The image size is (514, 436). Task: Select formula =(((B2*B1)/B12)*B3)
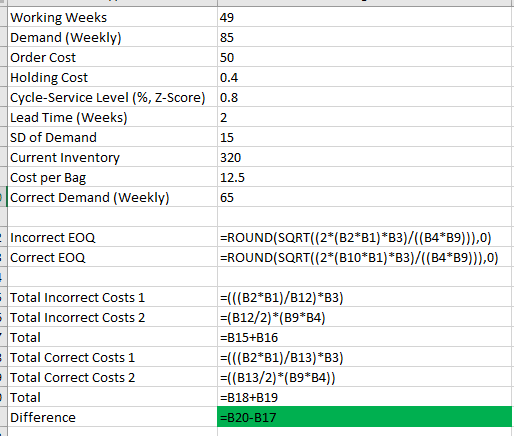pyautogui.click(x=365, y=297)
